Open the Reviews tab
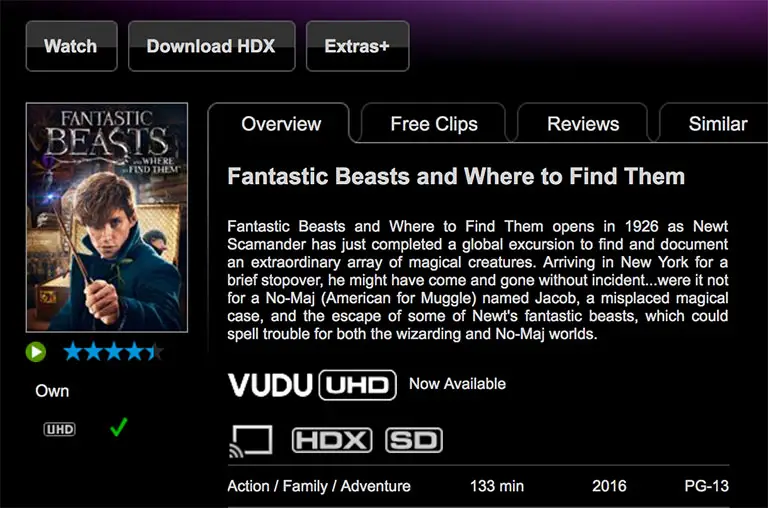768x508 pixels. pos(582,123)
